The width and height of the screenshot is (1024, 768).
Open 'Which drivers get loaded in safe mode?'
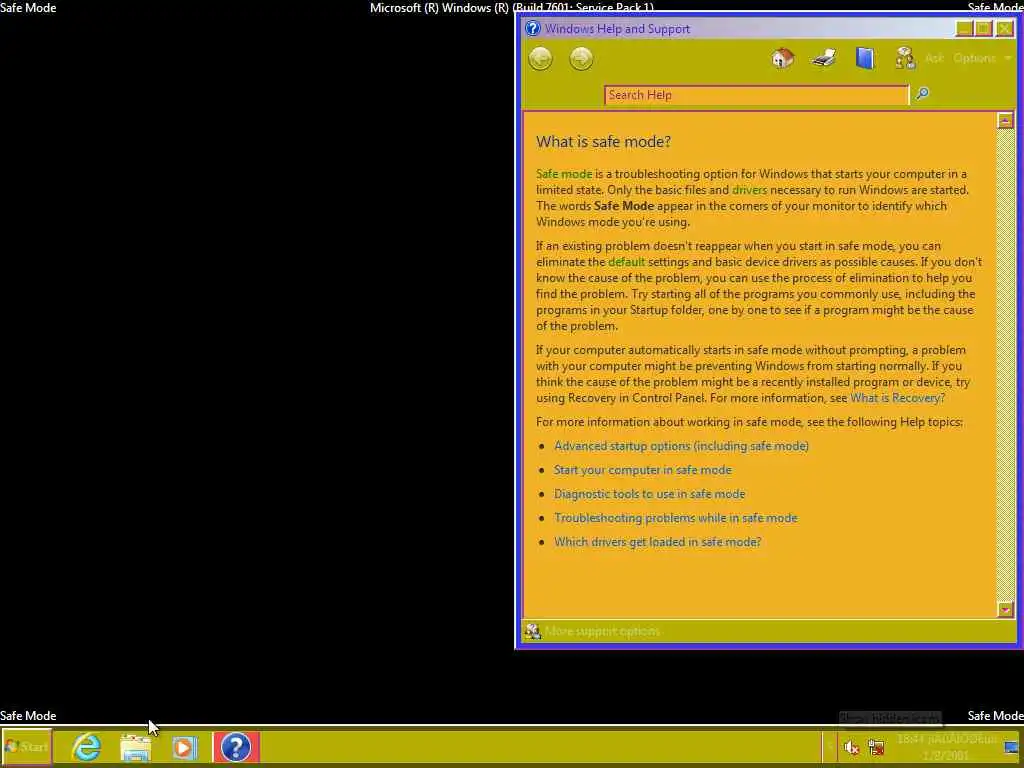[658, 542]
